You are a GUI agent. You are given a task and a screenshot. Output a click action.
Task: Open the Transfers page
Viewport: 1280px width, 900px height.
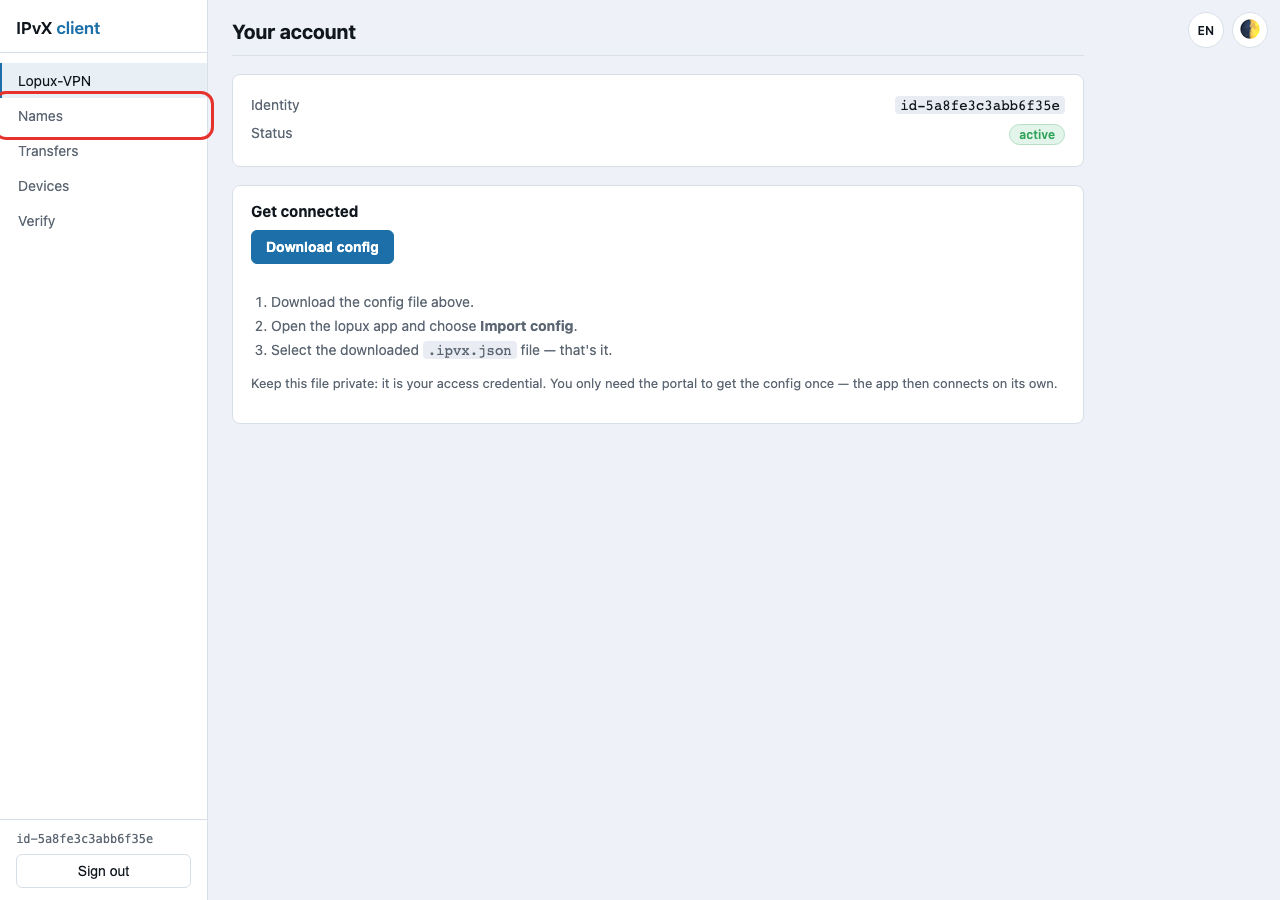104,151
